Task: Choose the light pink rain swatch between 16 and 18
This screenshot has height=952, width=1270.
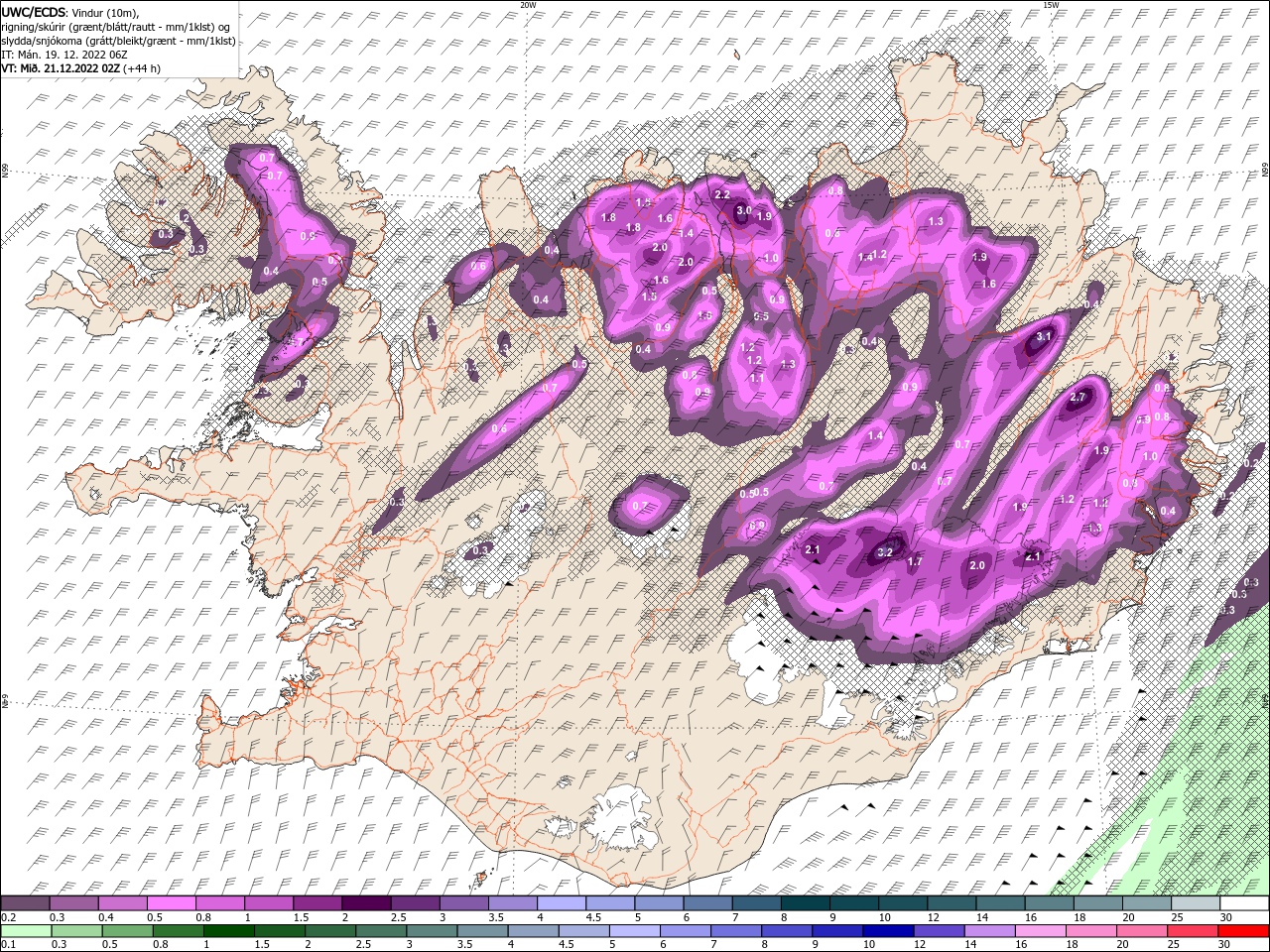Action: pos(1041,930)
